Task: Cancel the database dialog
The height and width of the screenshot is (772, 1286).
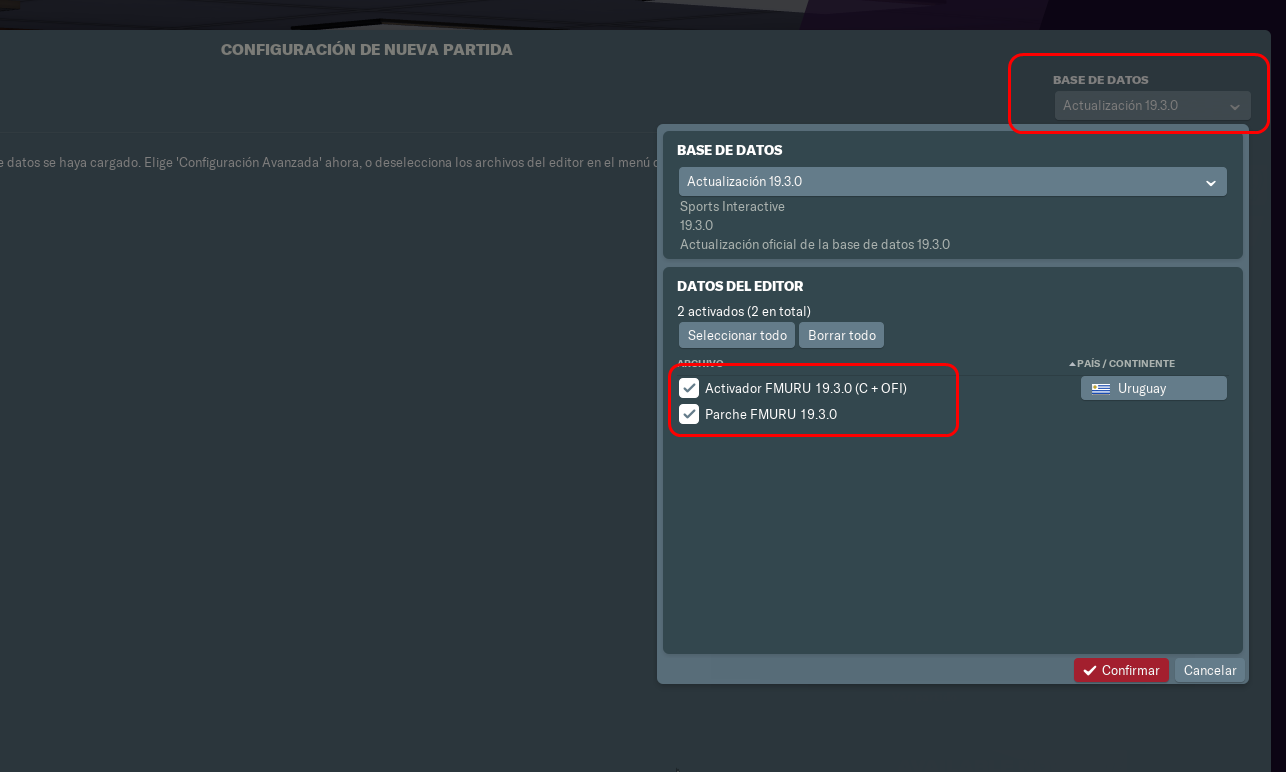Action: click(x=1210, y=670)
